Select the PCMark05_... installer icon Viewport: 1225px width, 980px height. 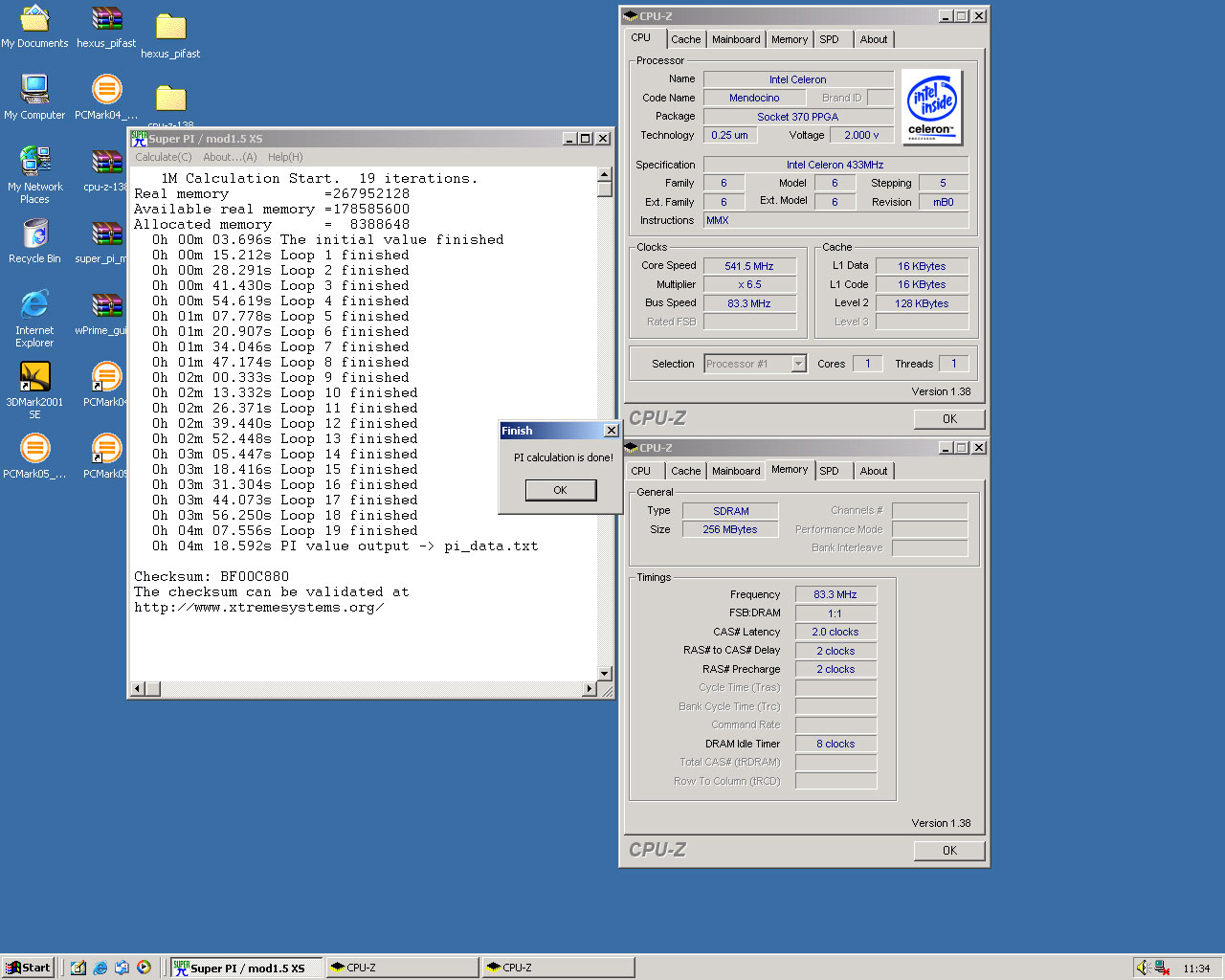[34, 456]
